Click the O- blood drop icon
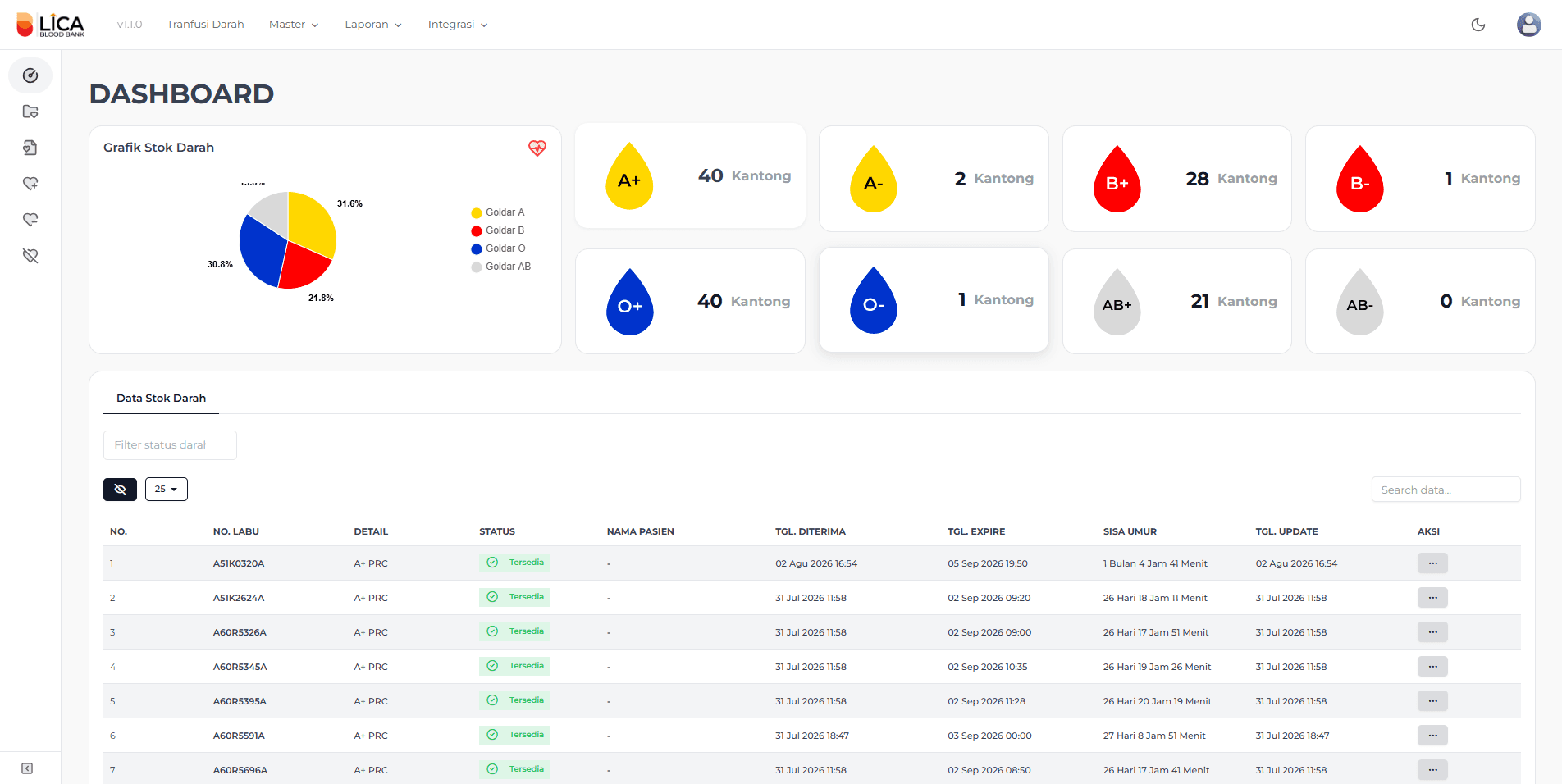Viewport: 1562px width, 784px height. 874,300
